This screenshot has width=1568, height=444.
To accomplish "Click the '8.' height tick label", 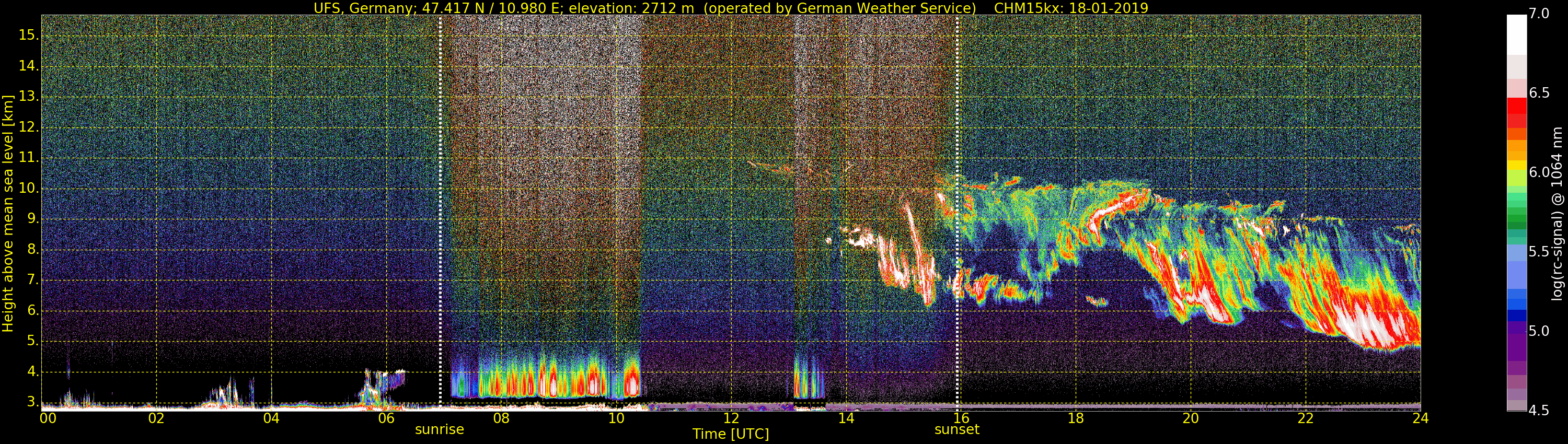I will 33,249.
